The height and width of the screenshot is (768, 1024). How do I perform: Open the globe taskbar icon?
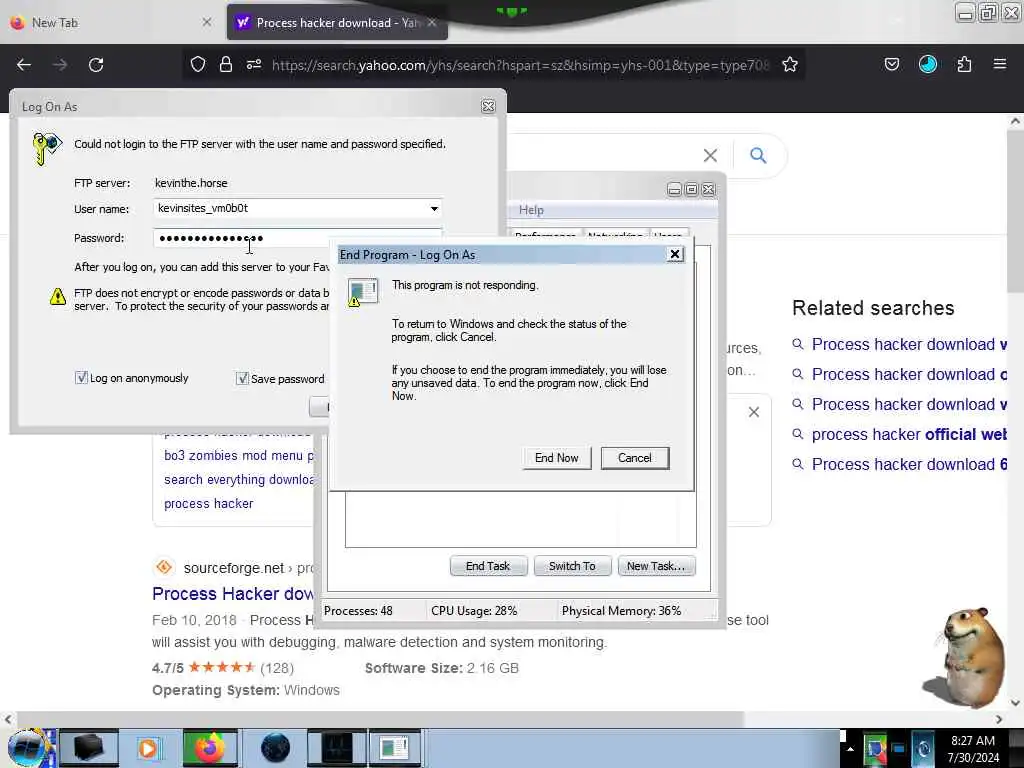275,748
